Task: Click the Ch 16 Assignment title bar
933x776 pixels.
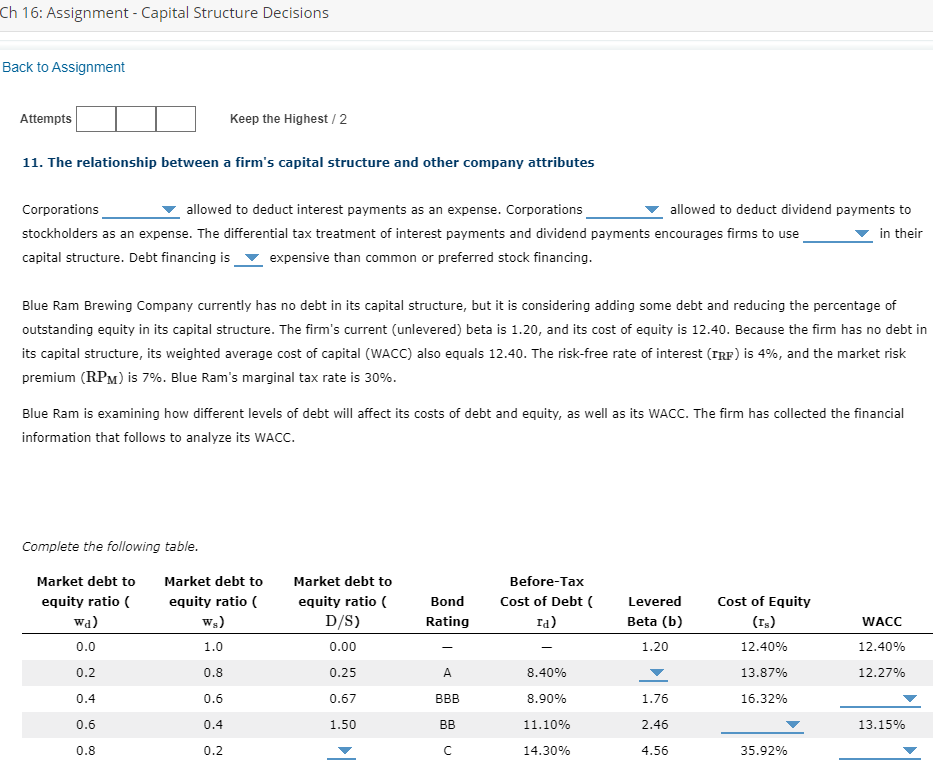Action: point(165,13)
